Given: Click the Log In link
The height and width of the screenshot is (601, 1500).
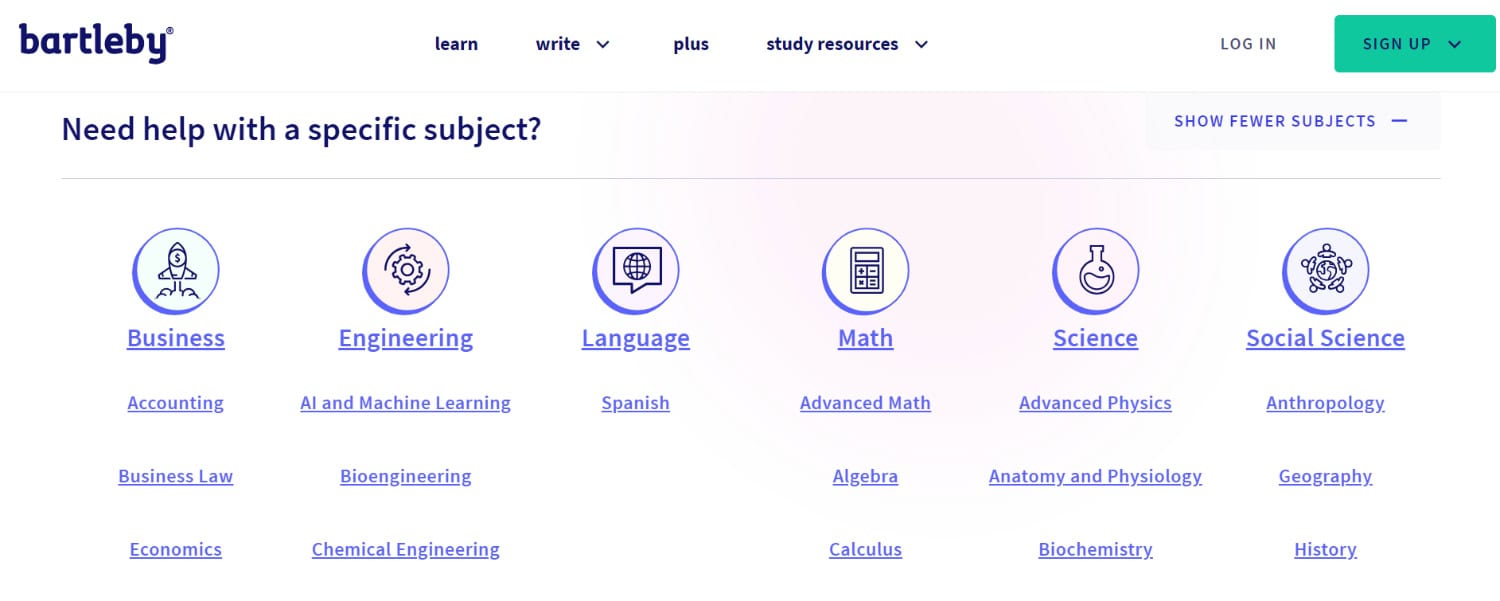Looking at the screenshot, I should tap(1248, 44).
